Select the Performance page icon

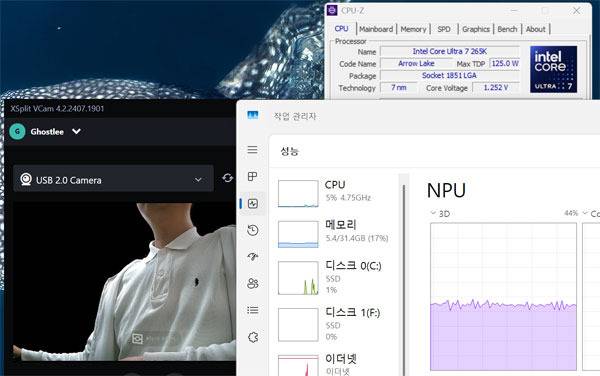(253, 203)
